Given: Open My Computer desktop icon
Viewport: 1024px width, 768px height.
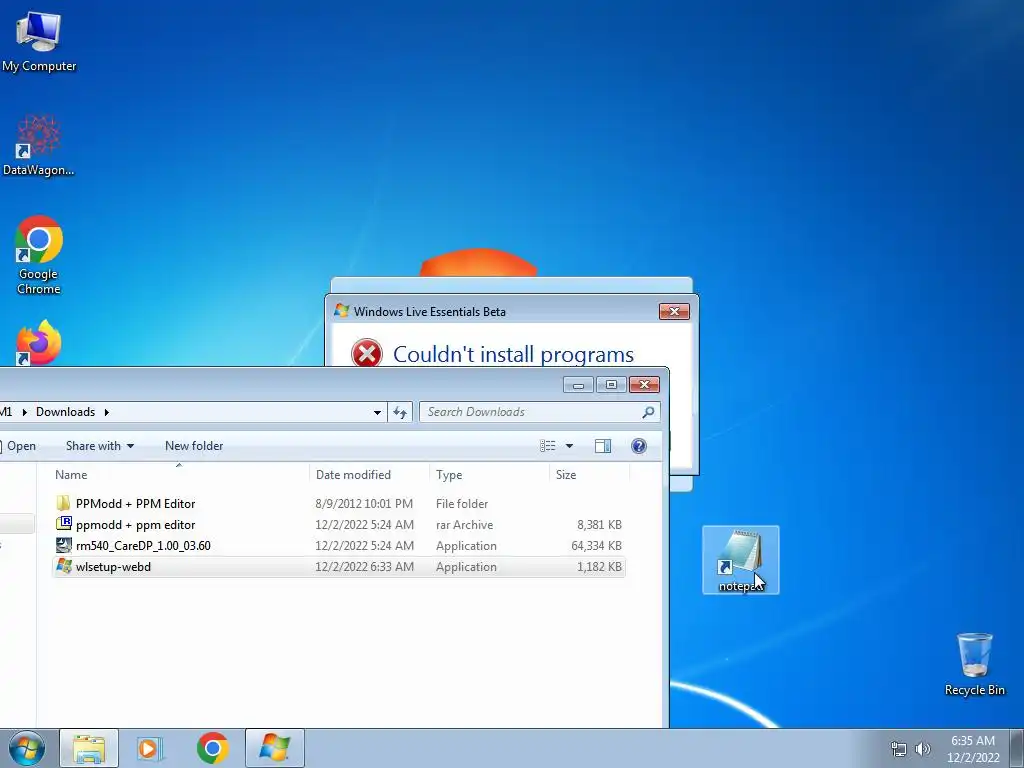Looking at the screenshot, I should 39,42.
